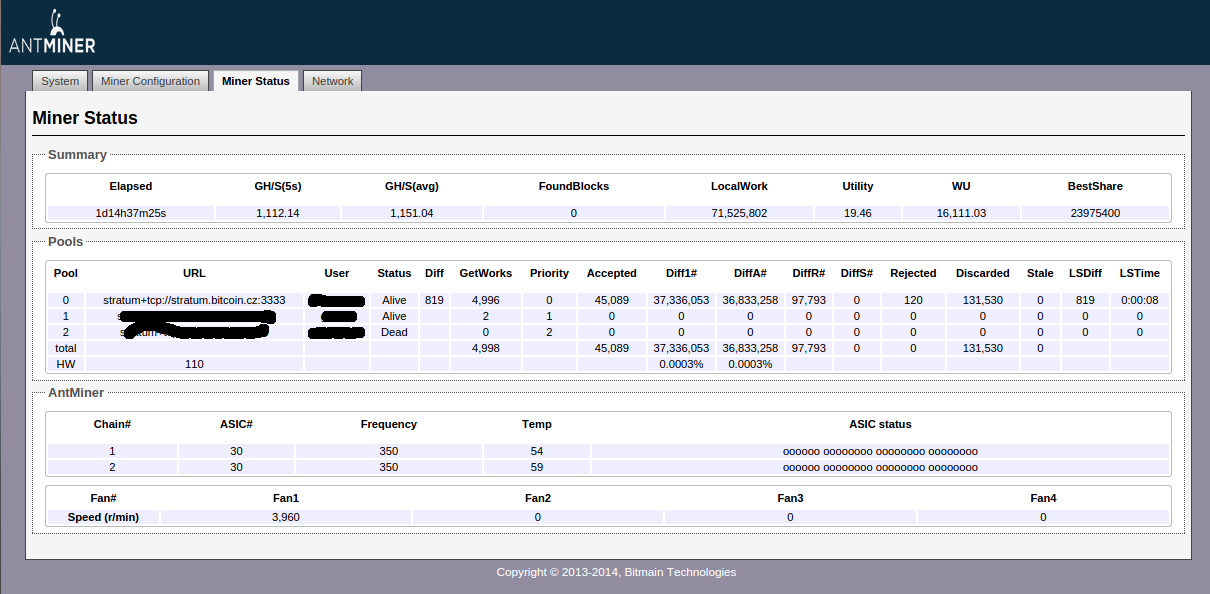Click pool 0 Discarded value 131,530
The width and height of the screenshot is (1210, 594).
coord(982,300)
